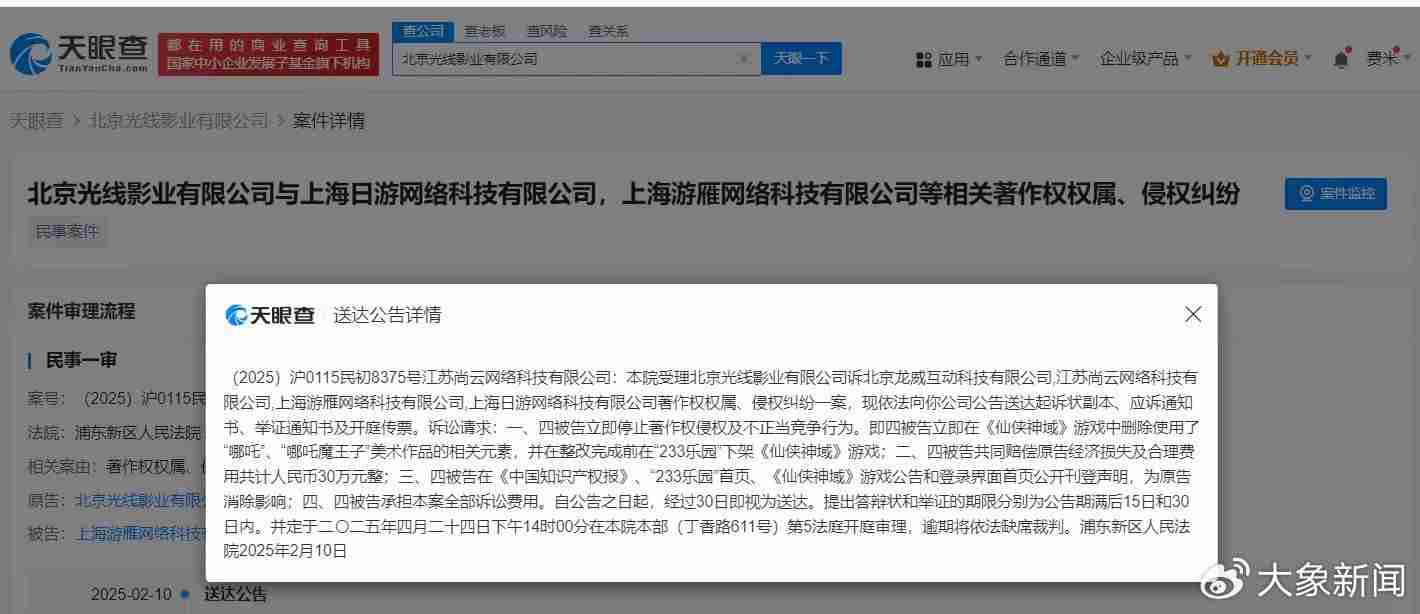The width and height of the screenshot is (1420, 614).
Task: Select the 2025-02-10 timeline marker dot
Action: pyautogui.click(x=184, y=595)
